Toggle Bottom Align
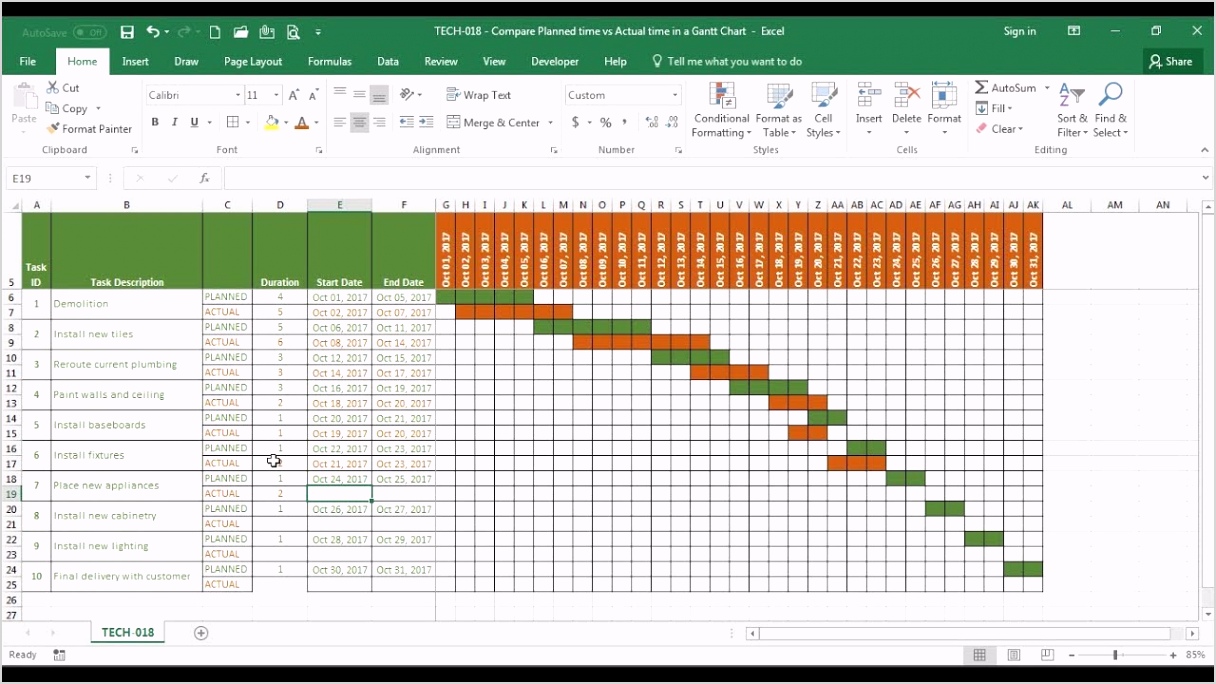 (379, 95)
